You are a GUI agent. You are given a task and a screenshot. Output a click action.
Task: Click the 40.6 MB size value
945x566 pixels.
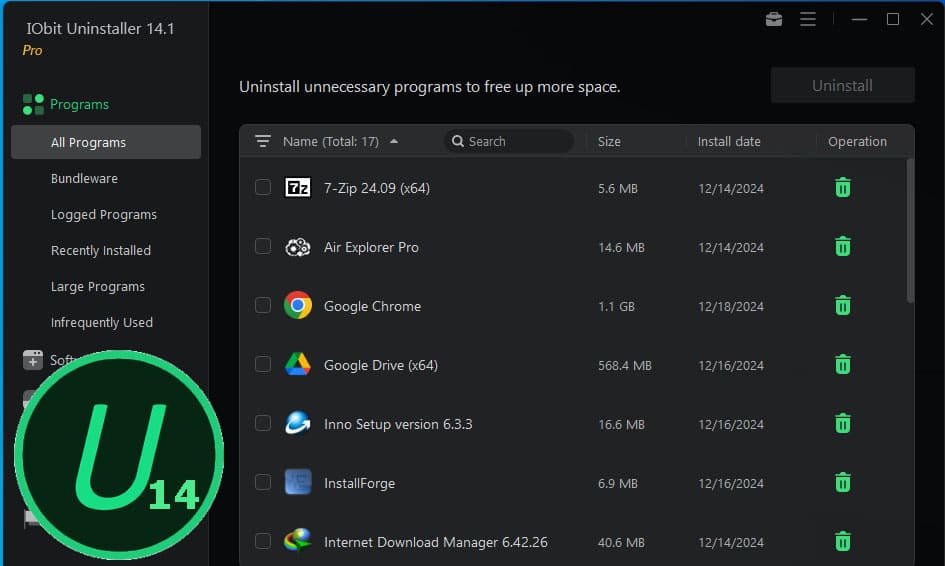(621, 542)
